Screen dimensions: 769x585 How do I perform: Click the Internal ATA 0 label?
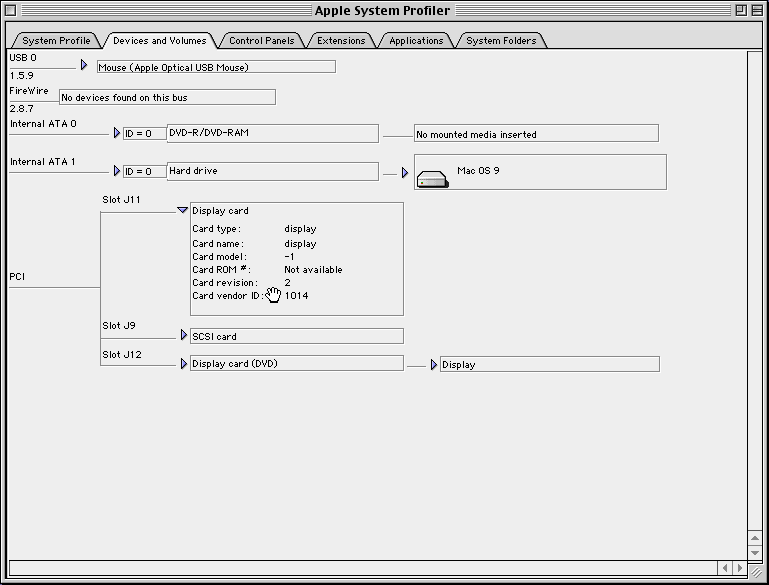pos(43,124)
